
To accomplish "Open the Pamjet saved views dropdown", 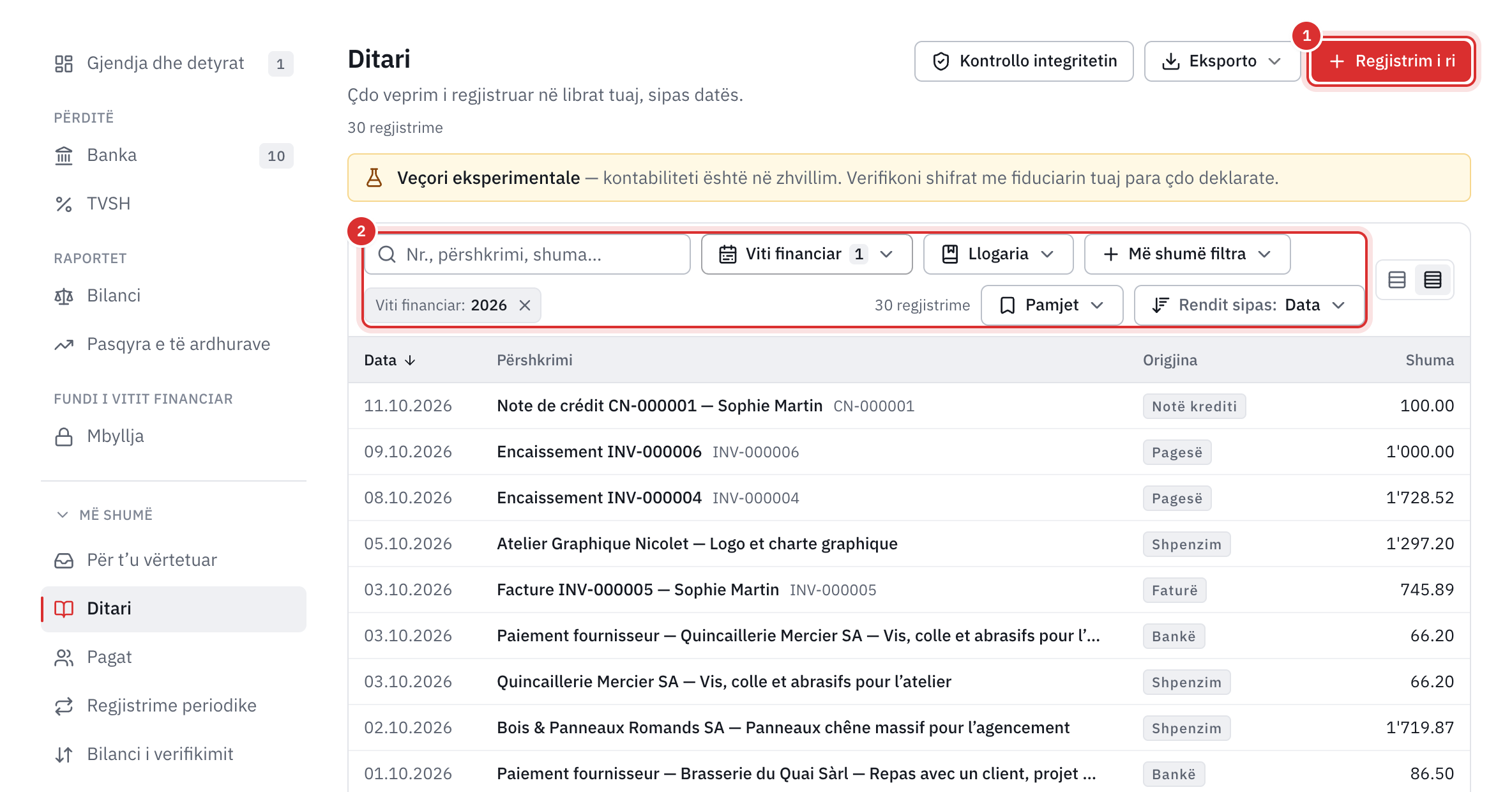I will coord(1052,305).
